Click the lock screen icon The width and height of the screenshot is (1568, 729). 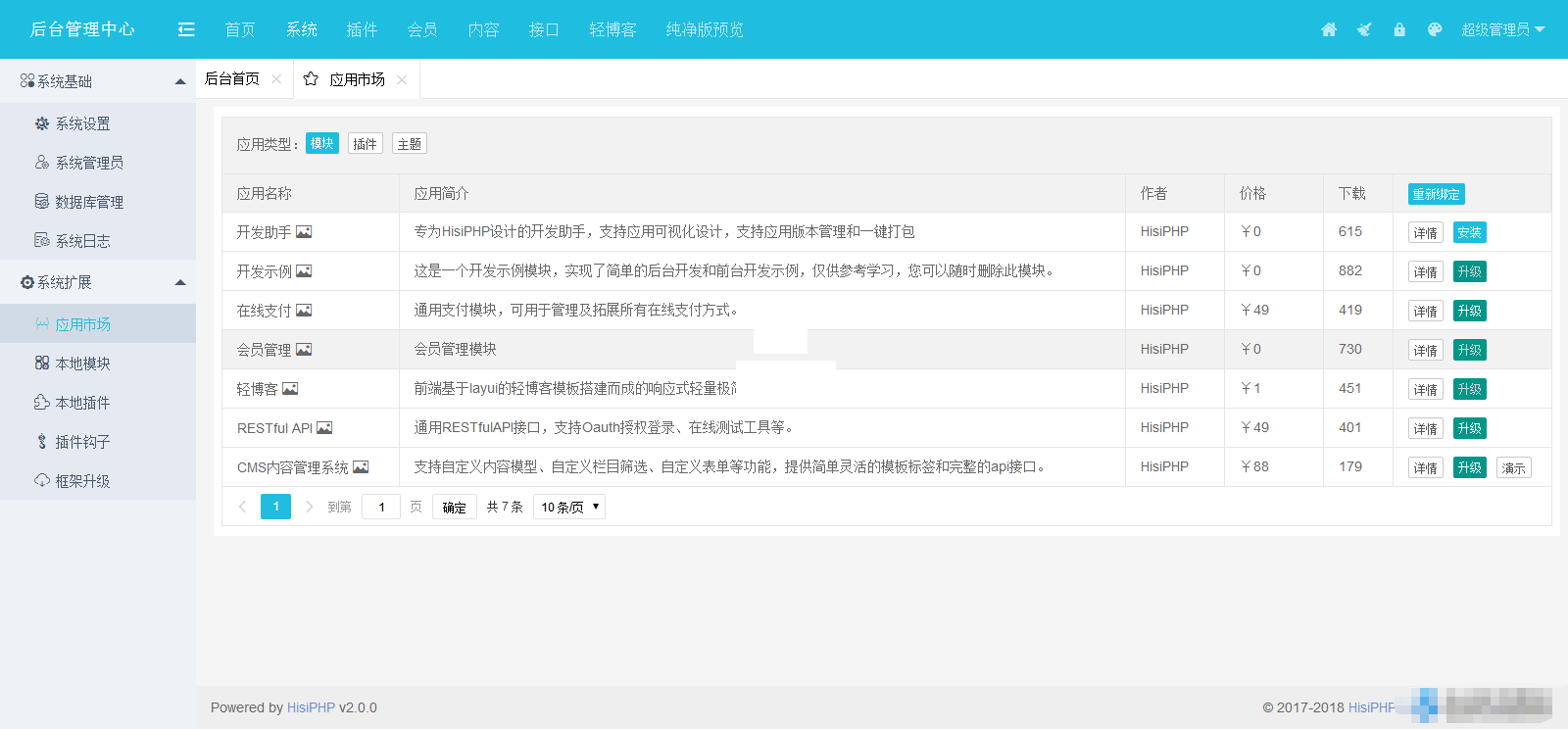[x=1399, y=29]
